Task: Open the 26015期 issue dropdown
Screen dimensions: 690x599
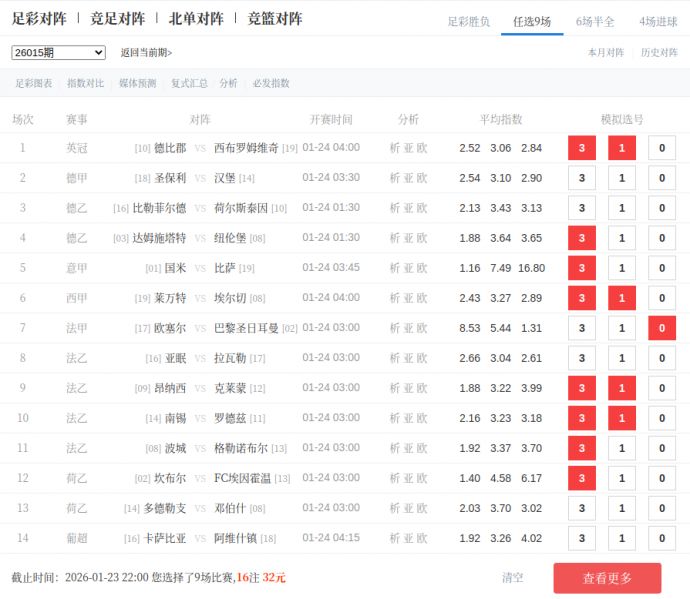Action: tap(58, 53)
